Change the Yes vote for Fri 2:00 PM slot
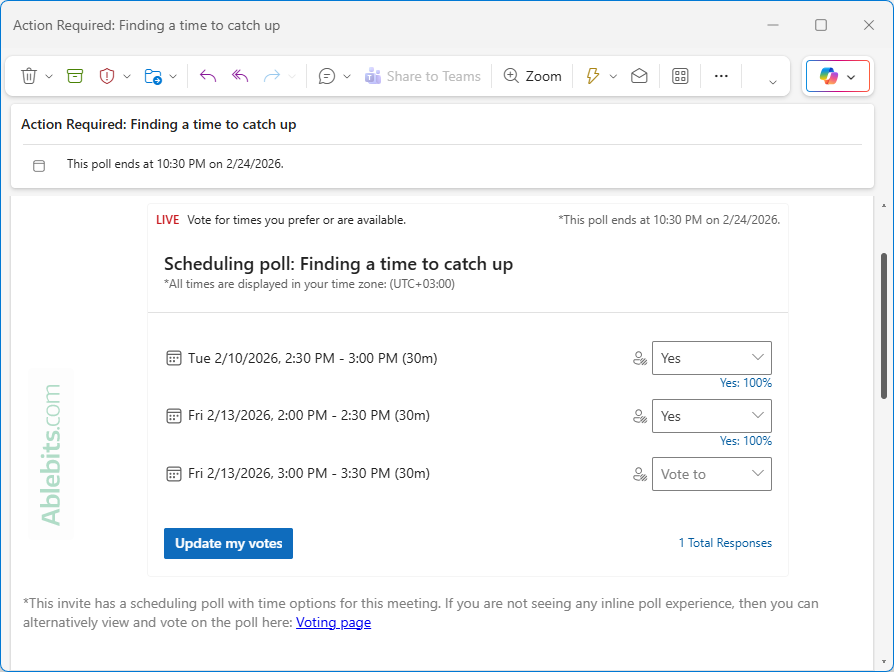The width and height of the screenshot is (894, 672). tap(711, 416)
